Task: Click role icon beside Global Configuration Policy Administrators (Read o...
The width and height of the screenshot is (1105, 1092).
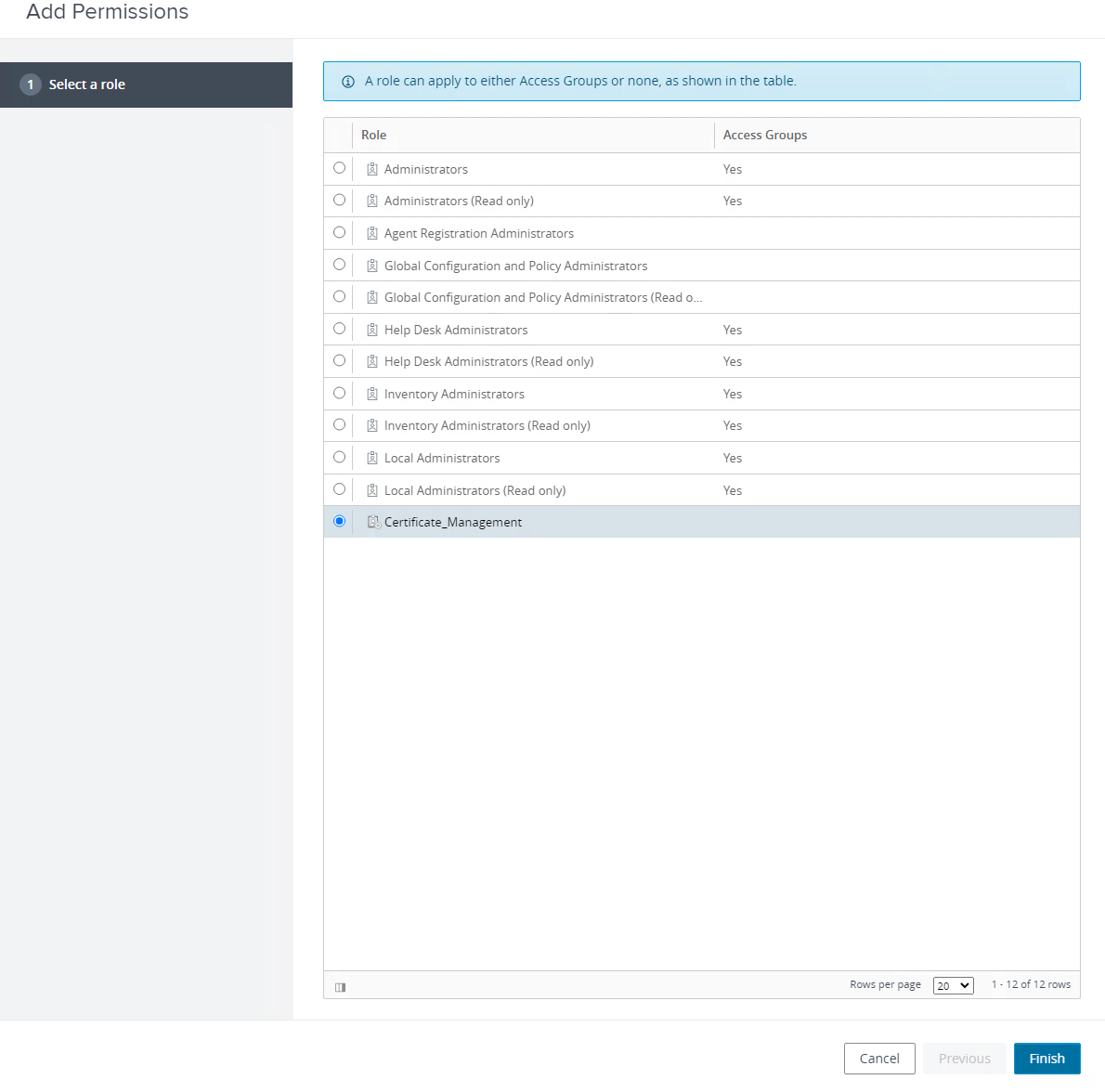Action: click(372, 297)
